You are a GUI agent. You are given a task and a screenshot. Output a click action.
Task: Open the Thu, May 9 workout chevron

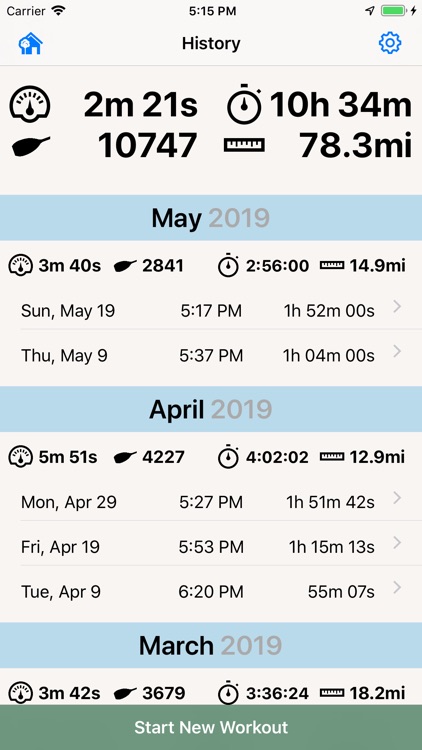click(x=397, y=352)
